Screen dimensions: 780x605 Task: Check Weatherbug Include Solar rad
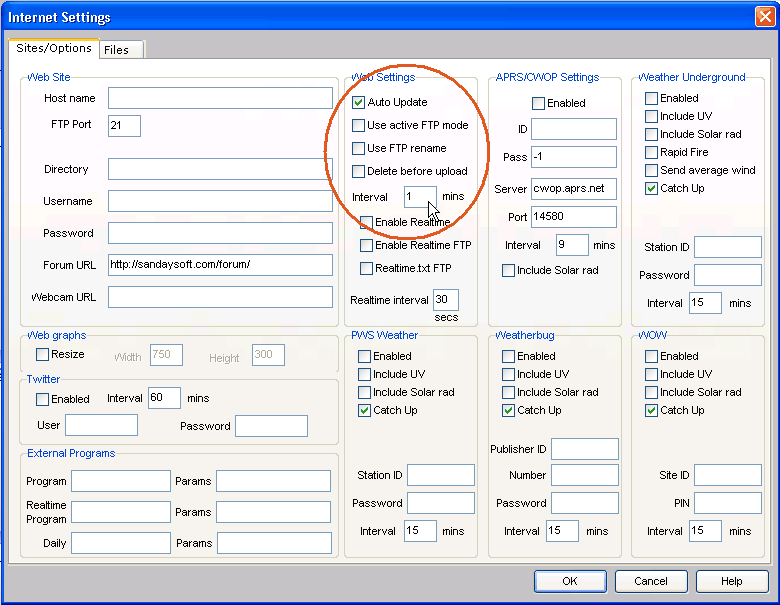click(x=508, y=393)
